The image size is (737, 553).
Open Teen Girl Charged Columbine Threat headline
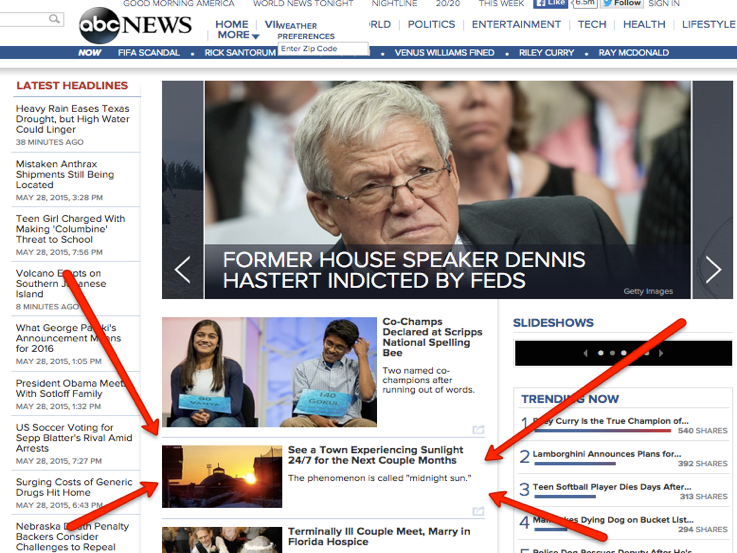click(x=71, y=229)
